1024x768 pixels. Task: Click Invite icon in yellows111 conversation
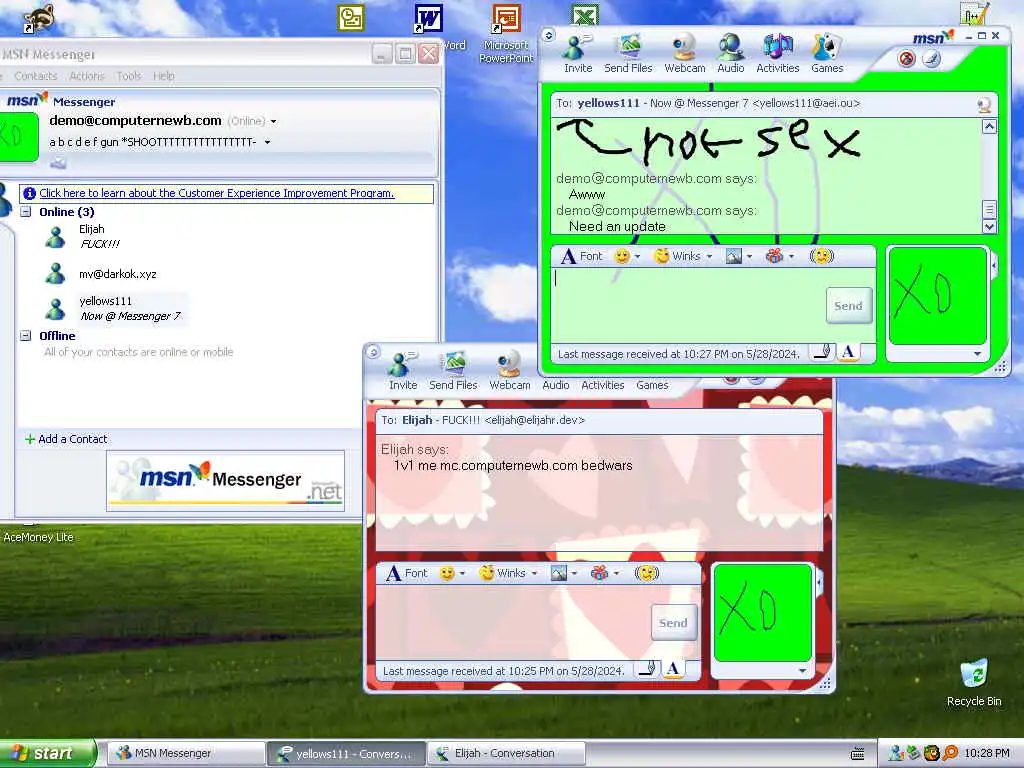tap(577, 54)
